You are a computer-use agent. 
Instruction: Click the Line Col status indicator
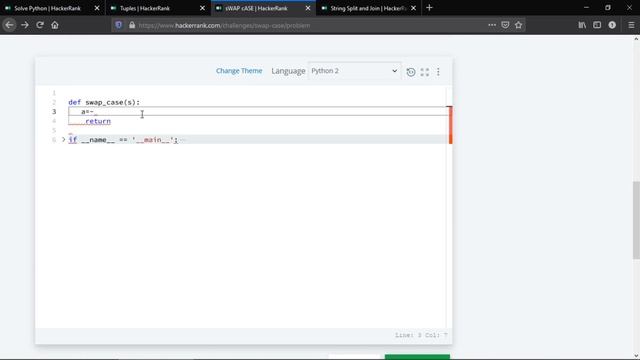(x=421, y=335)
